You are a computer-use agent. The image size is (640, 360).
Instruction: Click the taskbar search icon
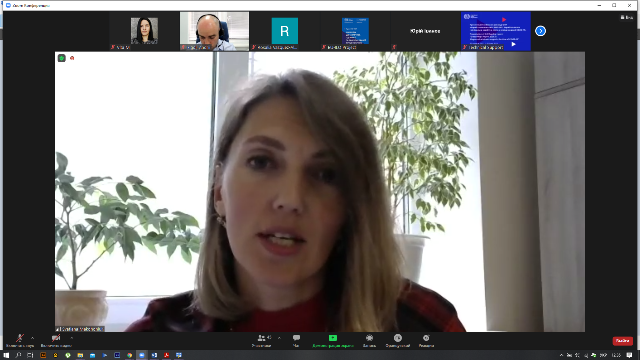point(18,355)
